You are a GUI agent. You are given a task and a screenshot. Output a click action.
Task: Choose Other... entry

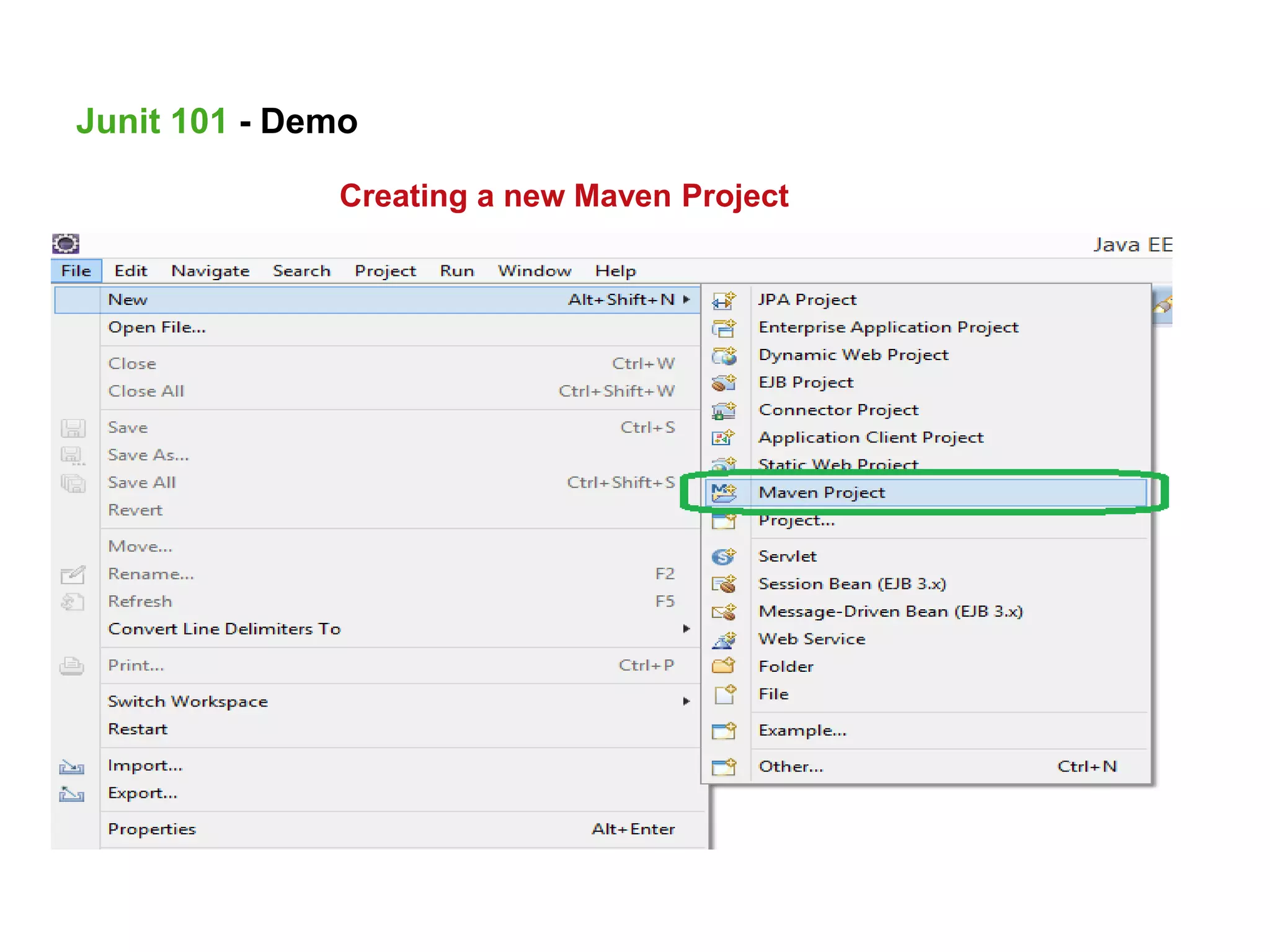coord(926,767)
